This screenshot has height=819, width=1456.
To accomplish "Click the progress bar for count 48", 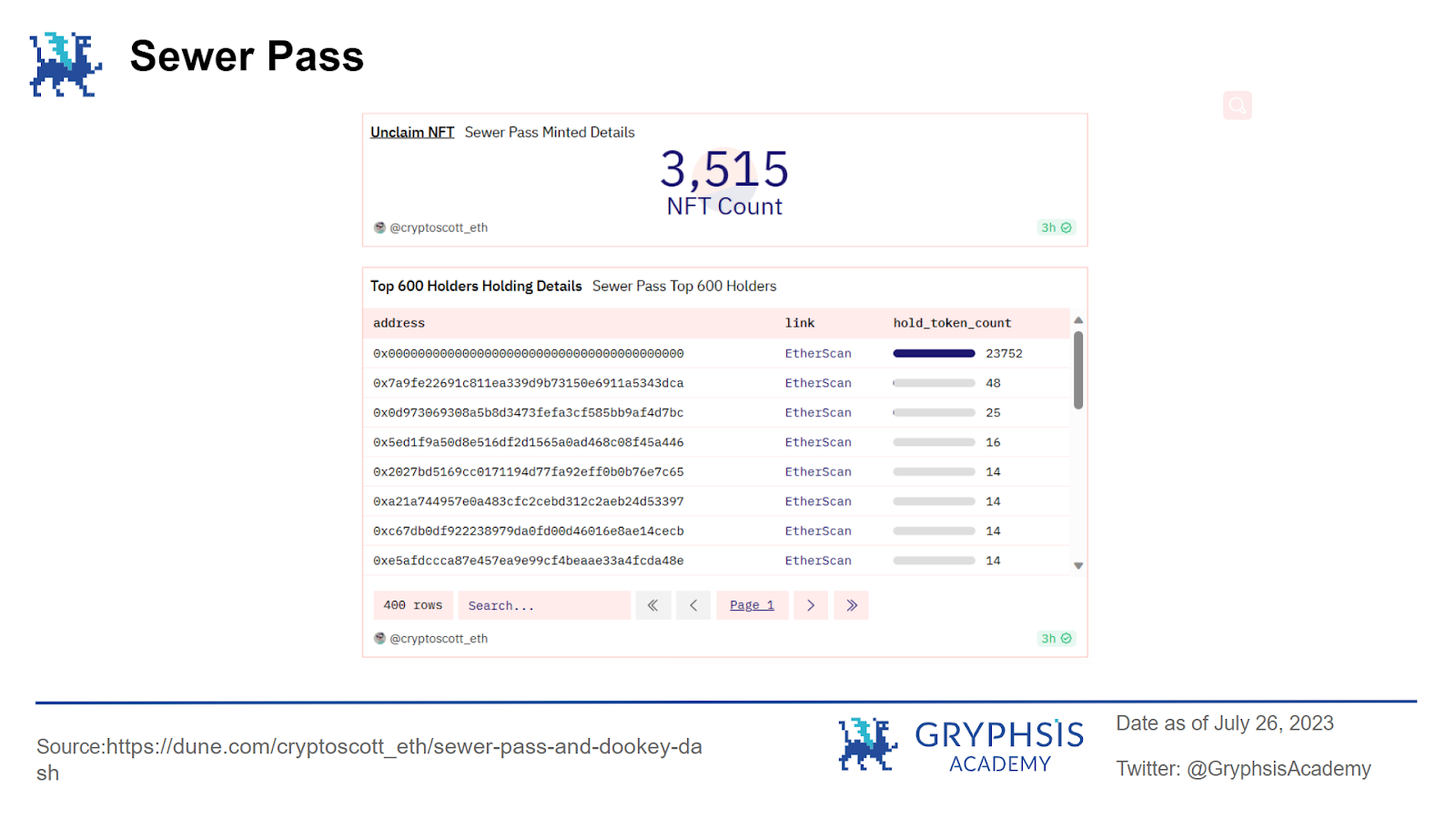I will (x=934, y=383).
